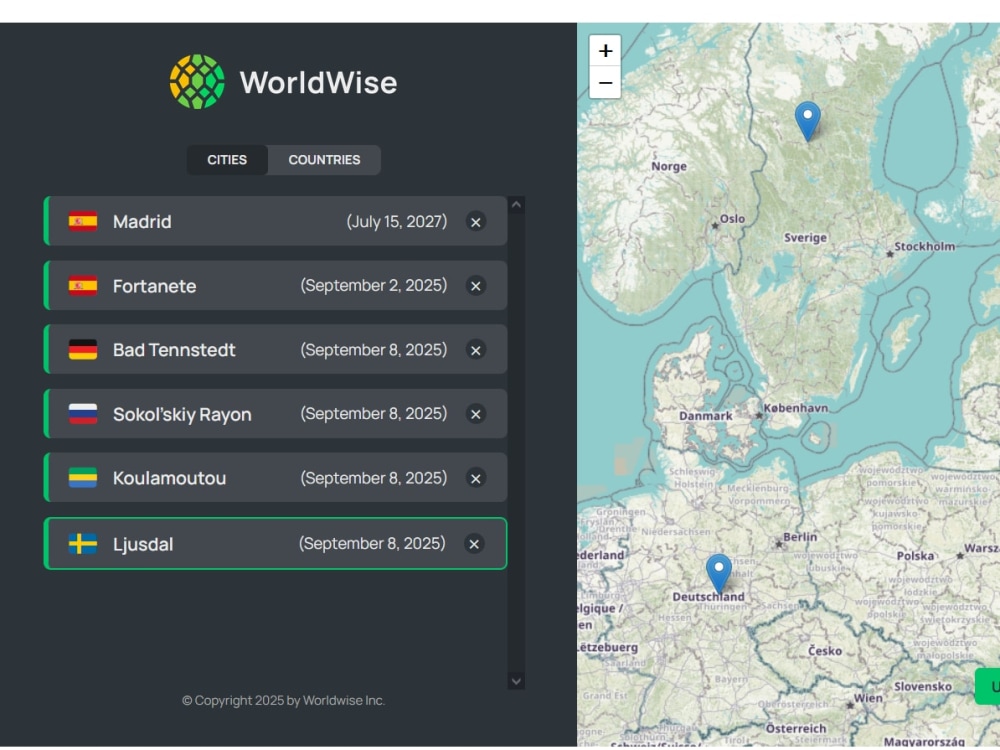
Task: Open the Fortanete city entry
Action: [x=276, y=286]
